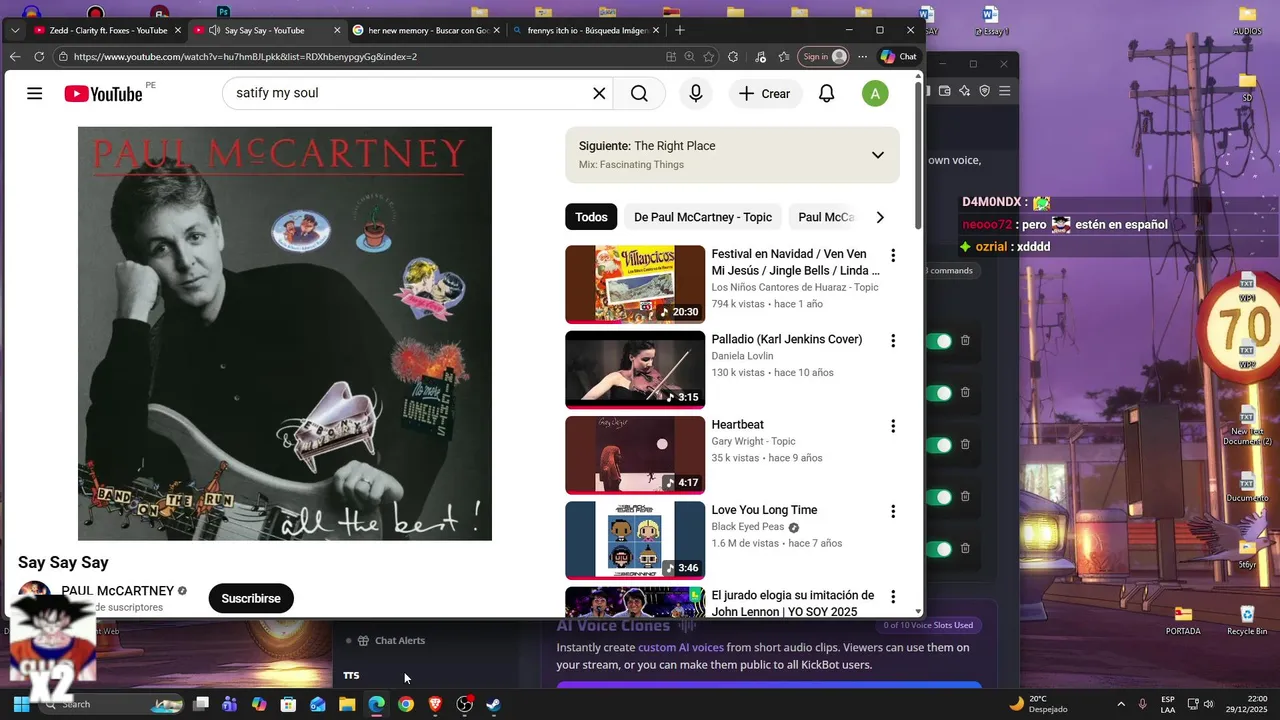The height and width of the screenshot is (720, 1280).
Task: Open the weather widget showing 20°C
Action: coord(1037,704)
